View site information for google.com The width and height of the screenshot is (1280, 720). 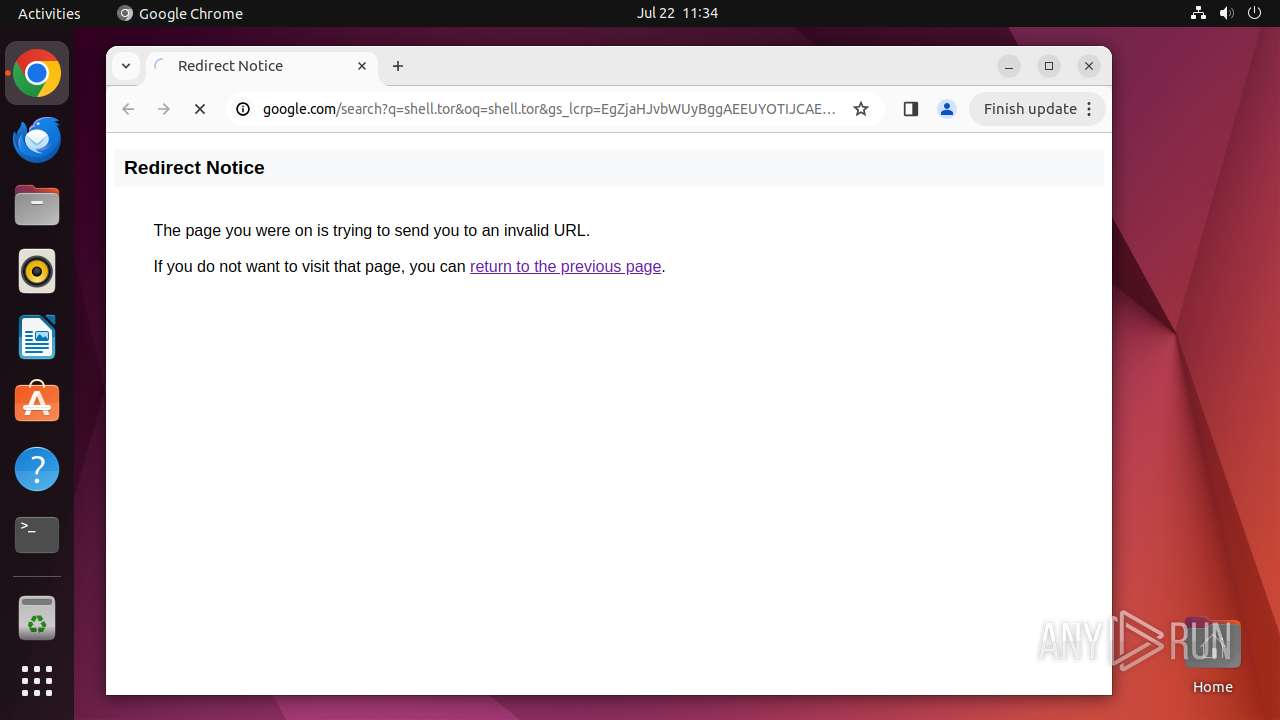pos(243,109)
